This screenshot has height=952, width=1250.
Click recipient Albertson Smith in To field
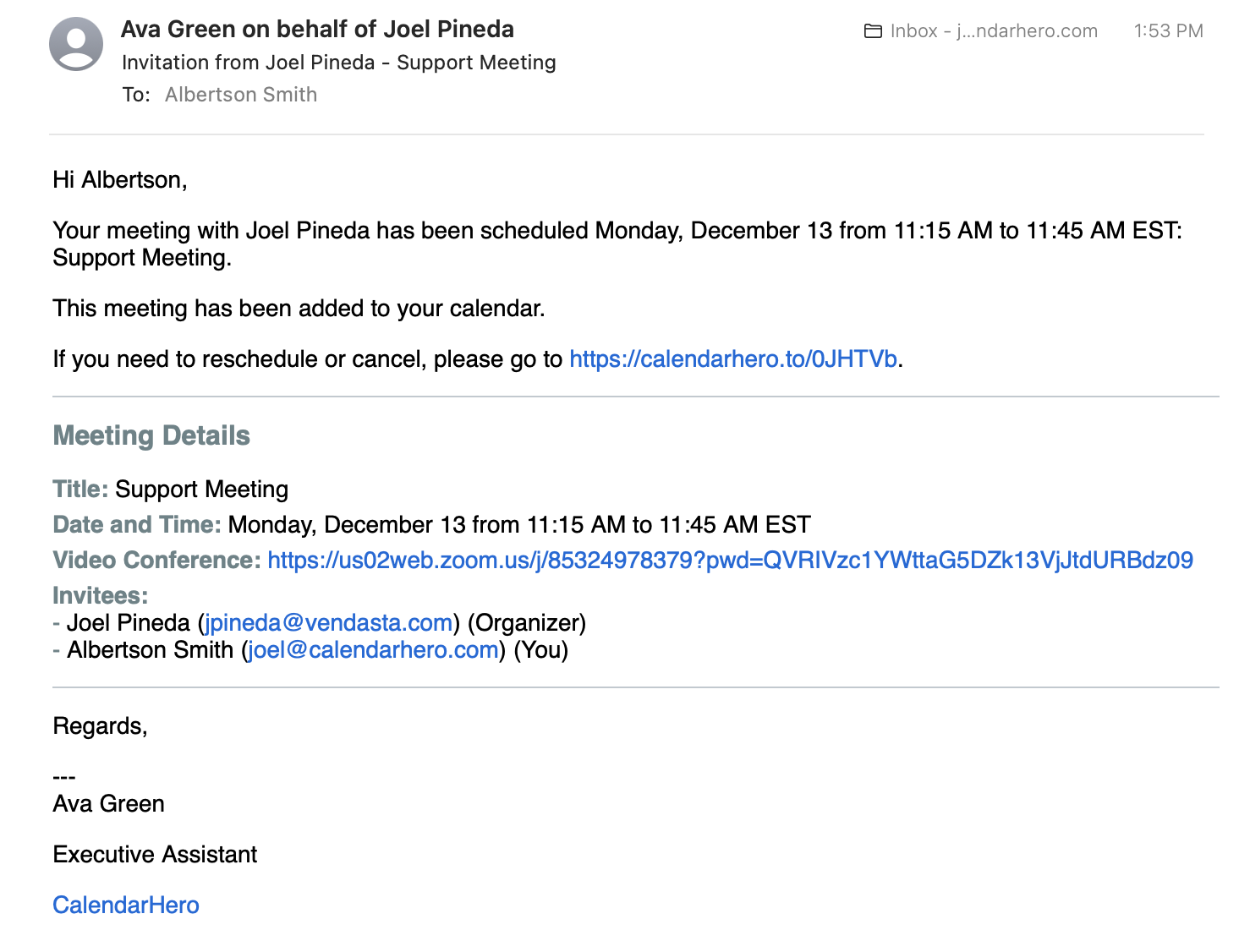click(x=241, y=95)
